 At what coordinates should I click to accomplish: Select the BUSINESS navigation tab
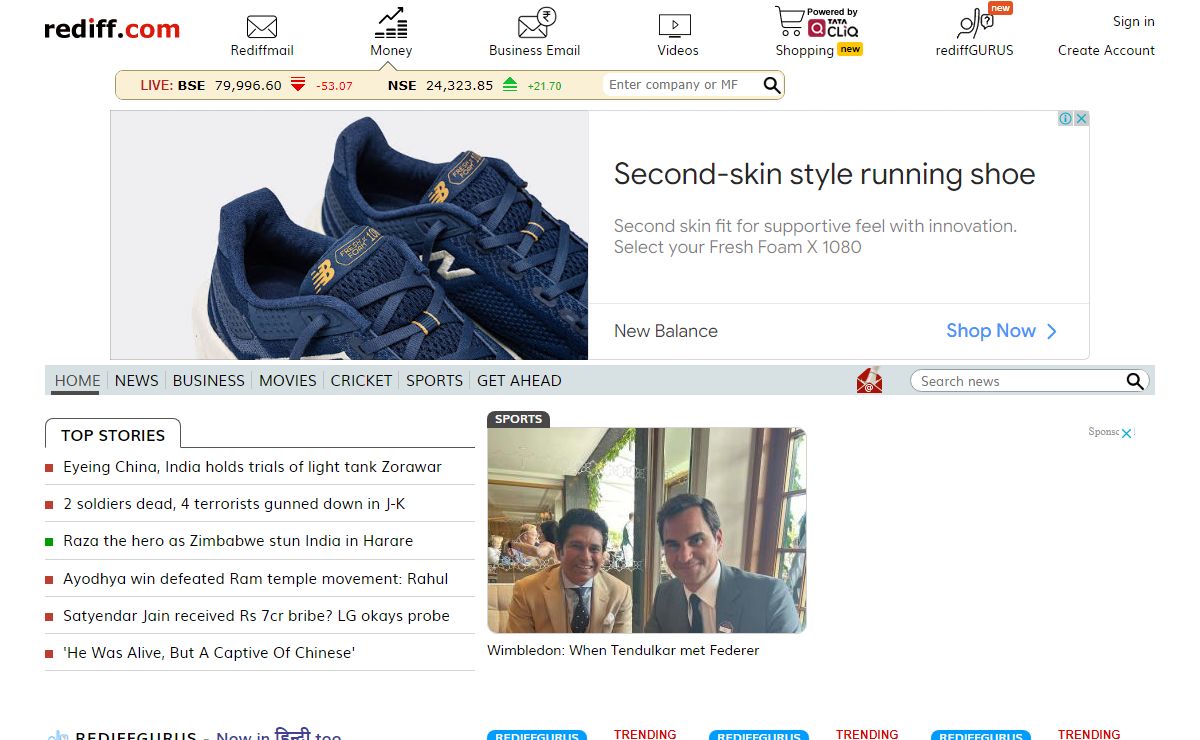pyautogui.click(x=208, y=380)
